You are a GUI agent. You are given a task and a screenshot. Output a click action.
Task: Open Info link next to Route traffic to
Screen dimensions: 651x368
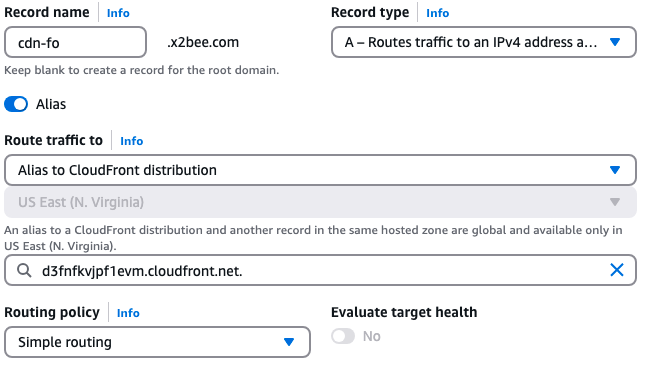[x=132, y=141]
